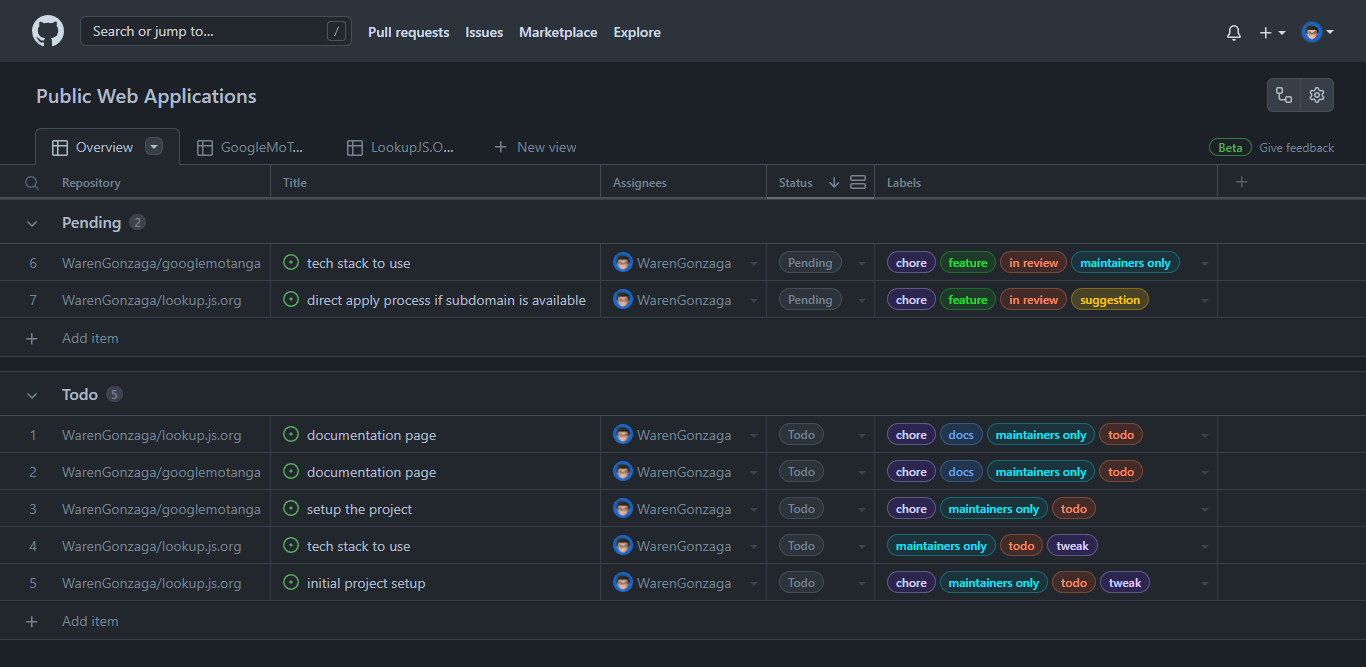
Task: Click Add item under Pending group
Action: click(x=90, y=338)
